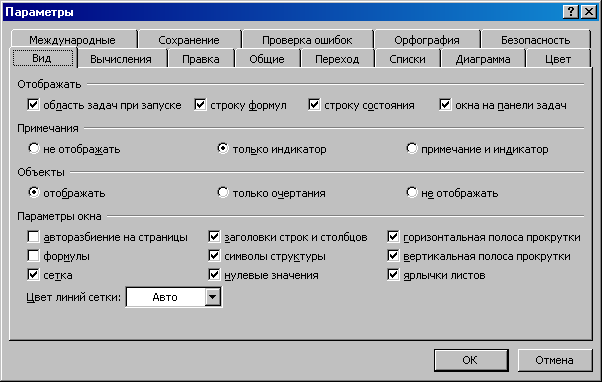This screenshot has height=382, width=602.
Task: Uncheck нулевые значения checkbox
Action: 214,275
